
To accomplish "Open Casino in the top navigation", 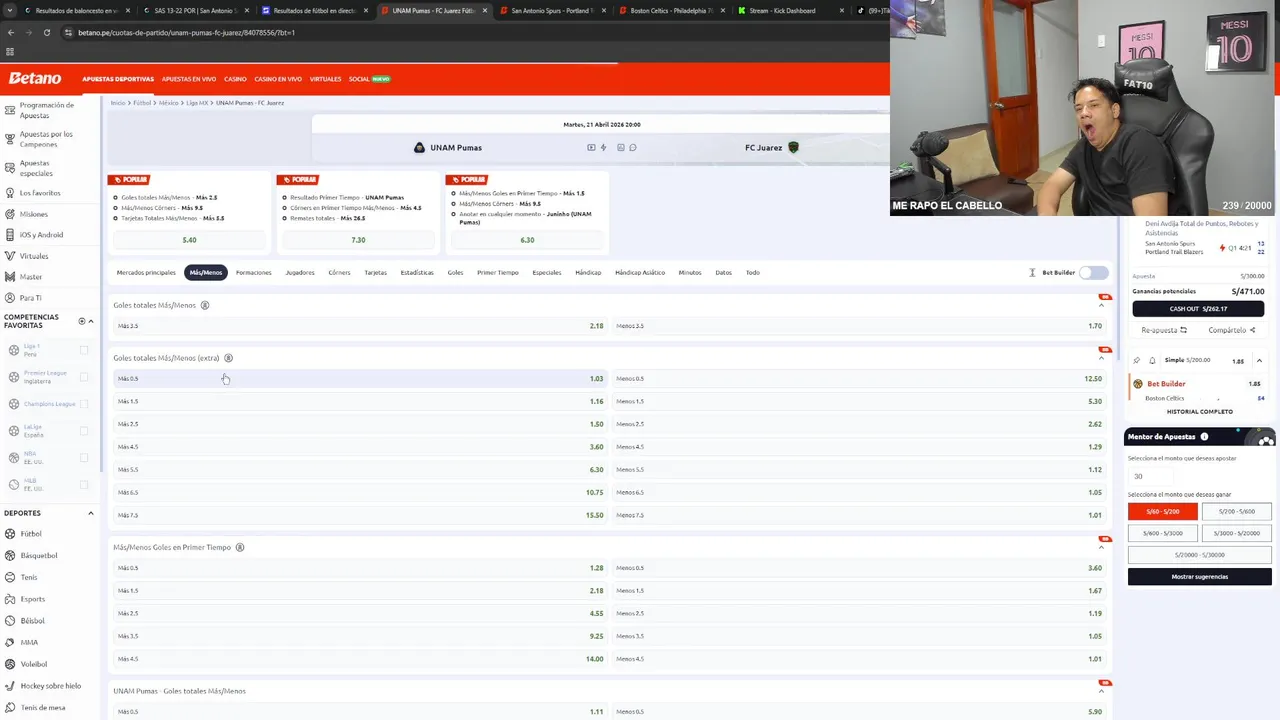I will pos(235,79).
